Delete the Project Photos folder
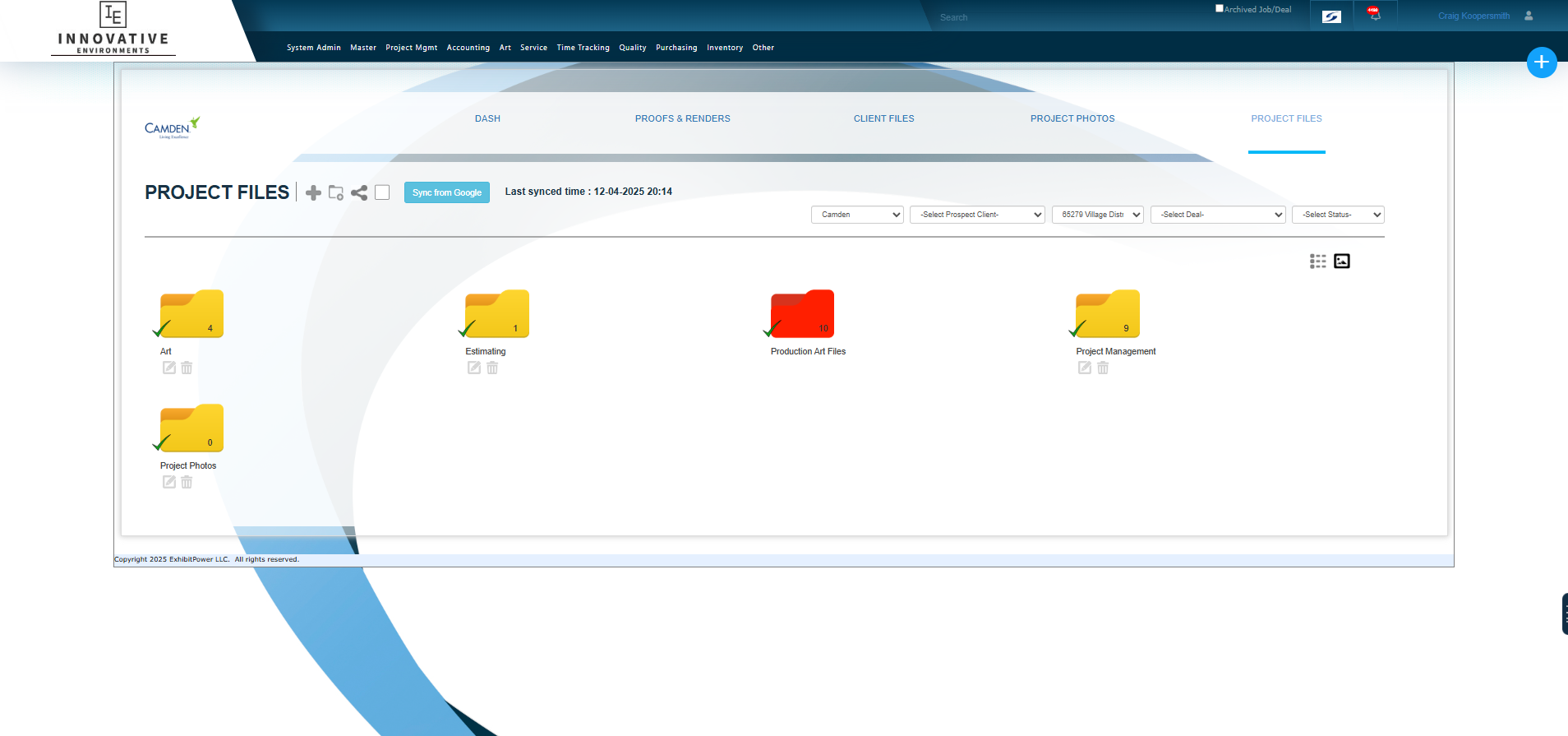Screen dimensions: 1568x736 pos(187,482)
